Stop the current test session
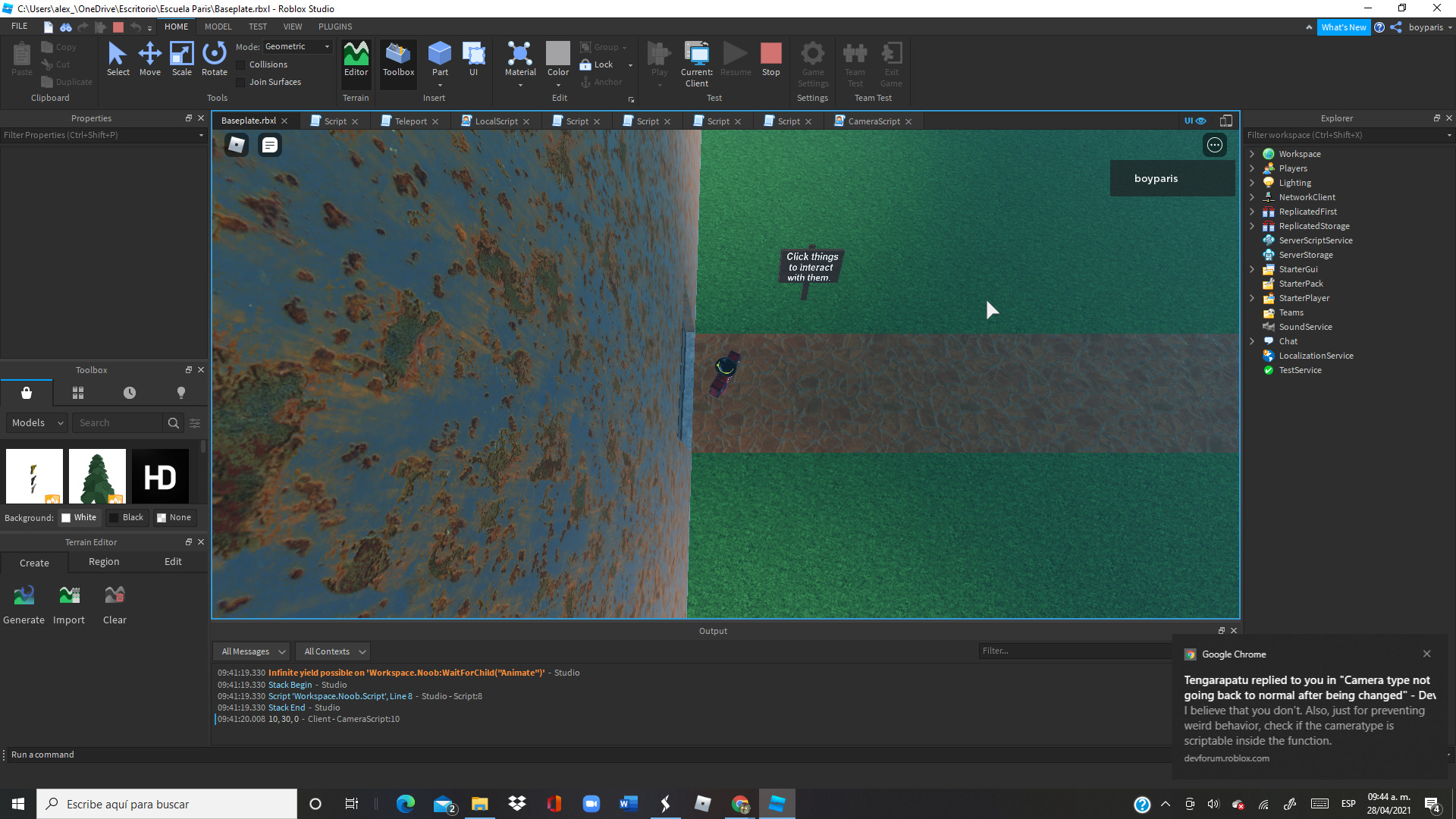 pos(771,57)
